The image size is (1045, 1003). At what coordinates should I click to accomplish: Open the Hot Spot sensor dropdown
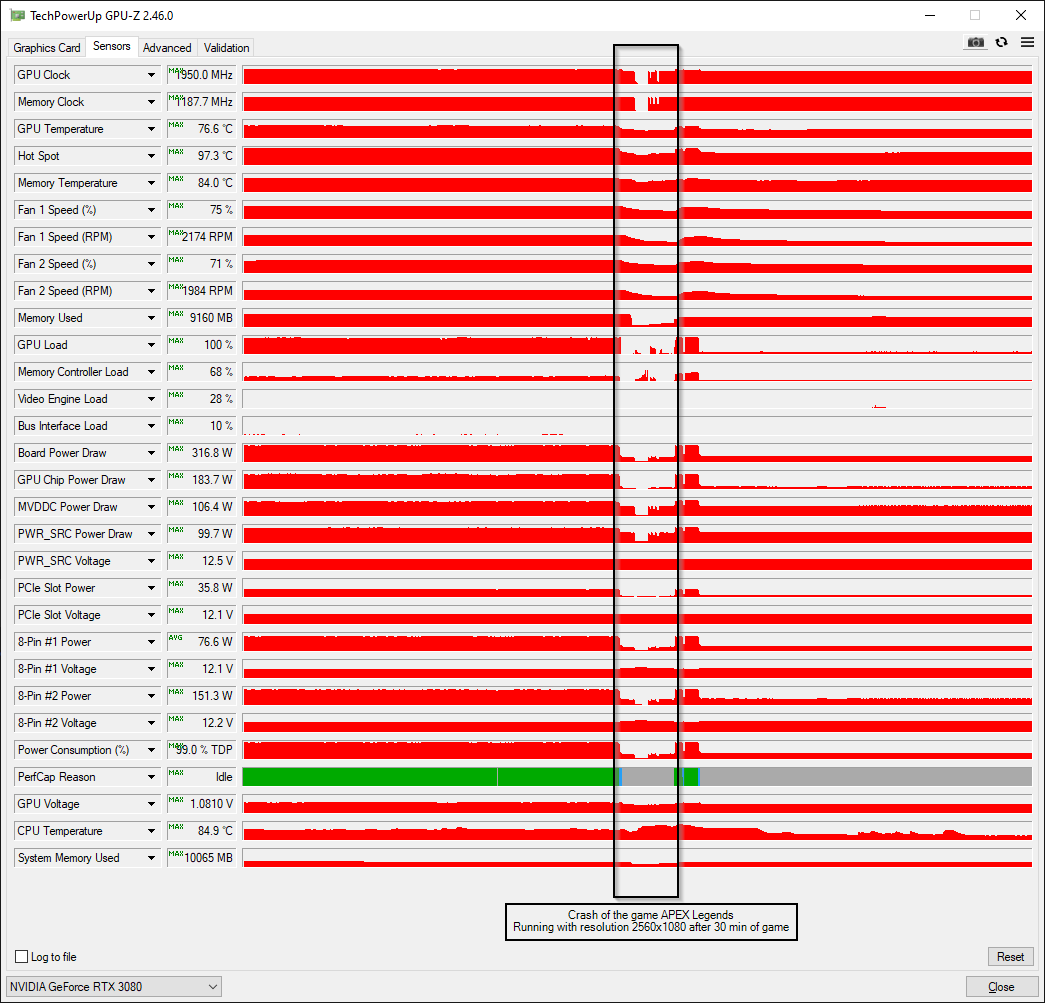click(151, 156)
